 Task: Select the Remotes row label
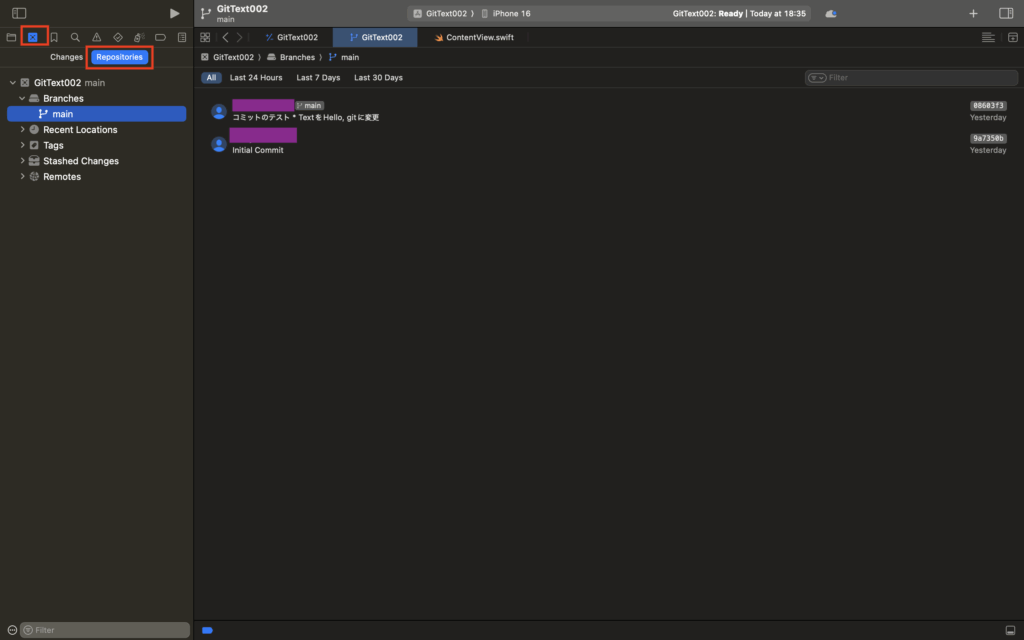click(62, 176)
